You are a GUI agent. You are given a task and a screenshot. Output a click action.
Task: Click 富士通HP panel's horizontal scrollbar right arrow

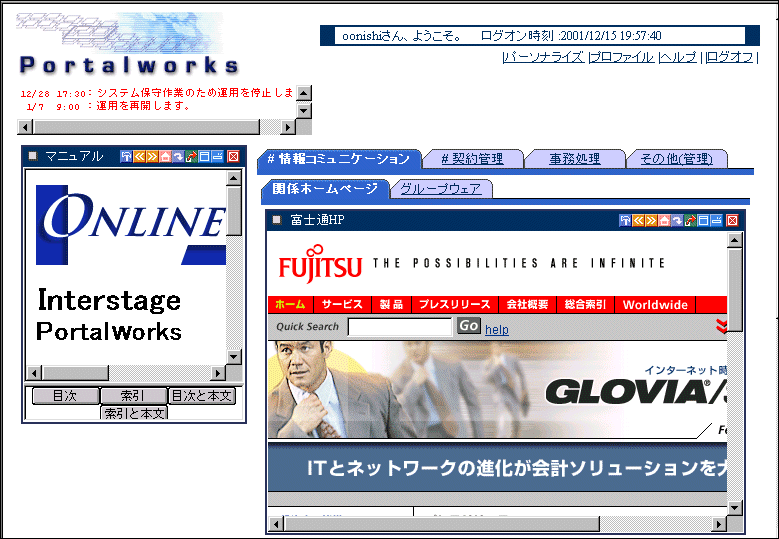(718, 524)
